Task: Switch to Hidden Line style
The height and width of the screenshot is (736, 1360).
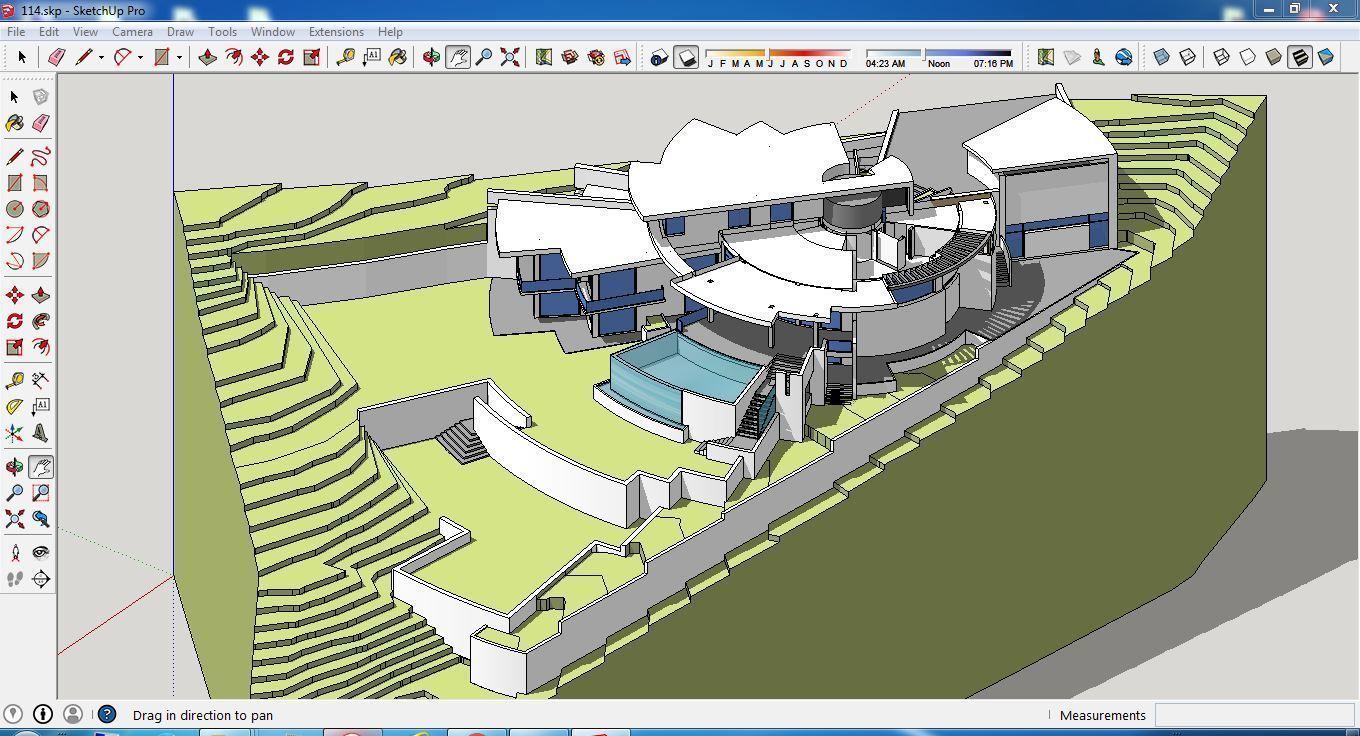Action: coord(1247,57)
